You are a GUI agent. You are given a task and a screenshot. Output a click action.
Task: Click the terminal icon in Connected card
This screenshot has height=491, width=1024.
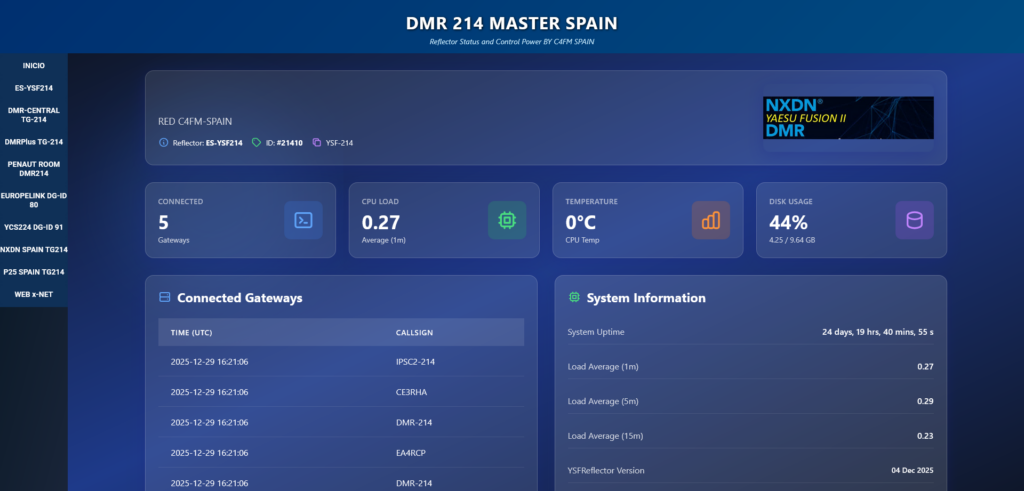(303, 220)
